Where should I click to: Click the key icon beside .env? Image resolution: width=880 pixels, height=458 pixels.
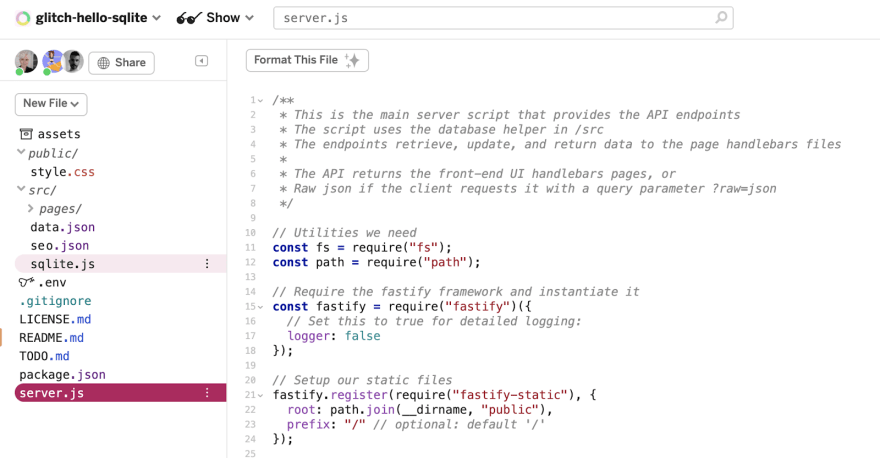click(26, 282)
